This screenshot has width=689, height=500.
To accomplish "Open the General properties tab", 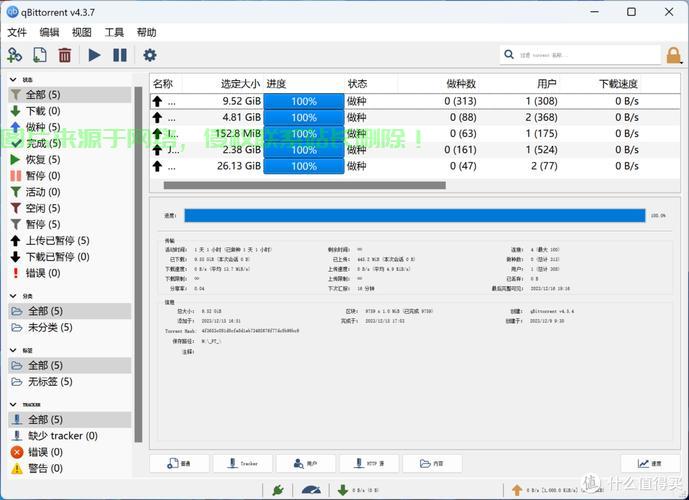I will [x=179, y=464].
